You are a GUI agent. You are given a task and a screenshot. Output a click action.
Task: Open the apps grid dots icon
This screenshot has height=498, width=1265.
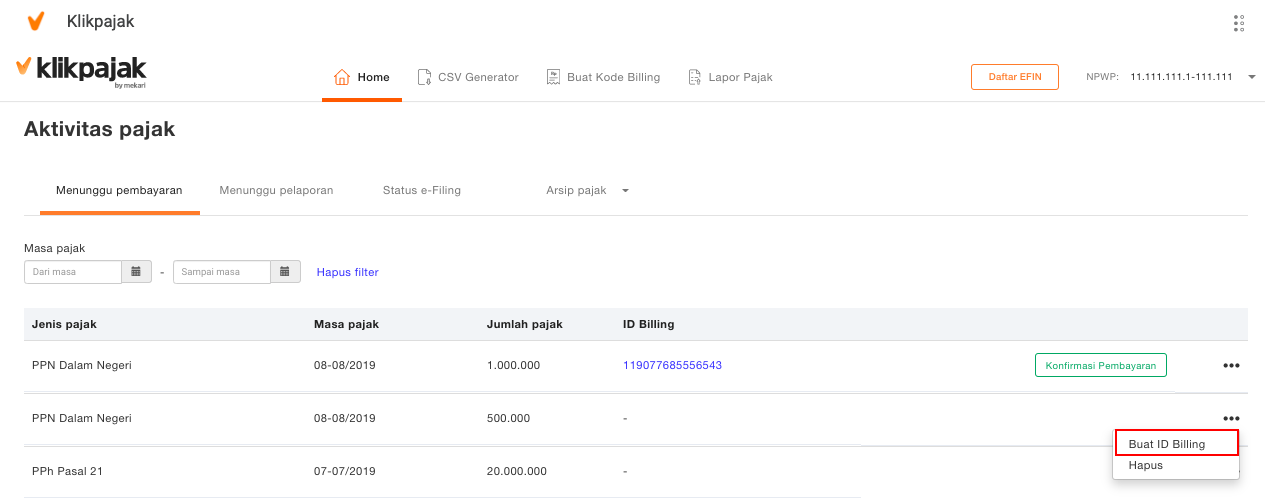click(x=1239, y=22)
